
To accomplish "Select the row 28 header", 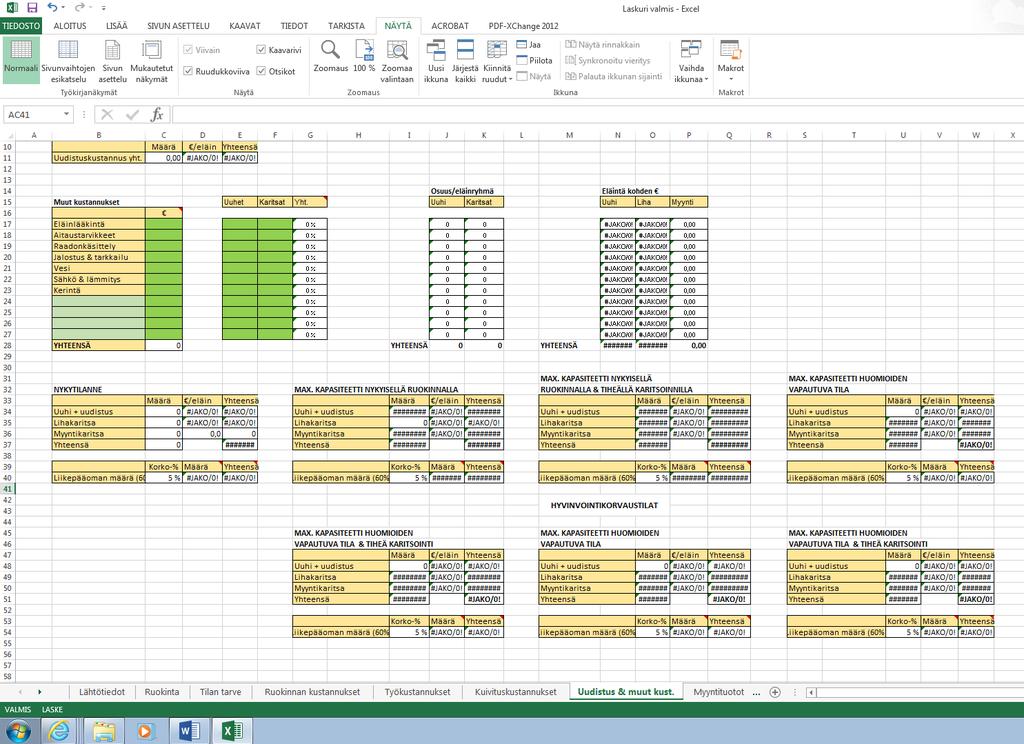I will click(7, 346).
